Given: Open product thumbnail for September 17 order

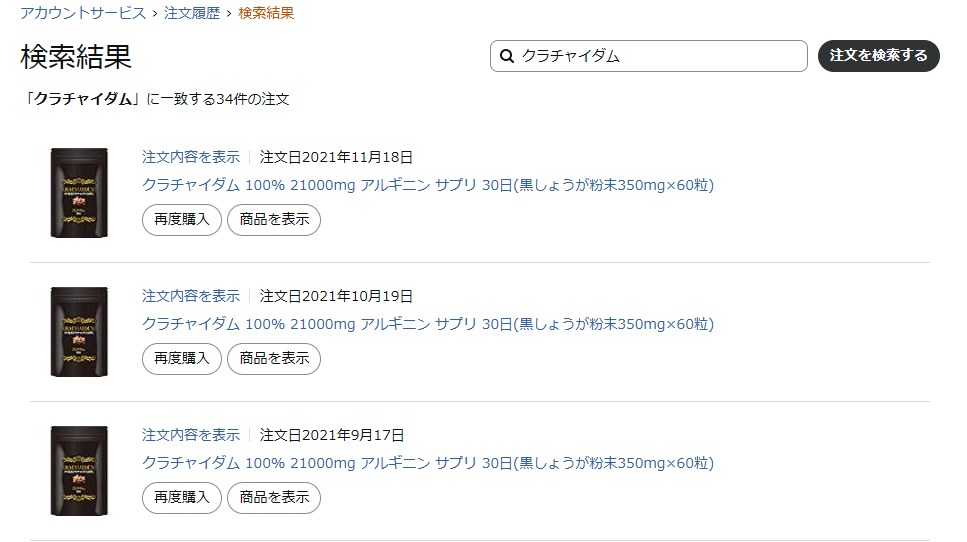Looking at the screenshot, I should pos(78,471).
